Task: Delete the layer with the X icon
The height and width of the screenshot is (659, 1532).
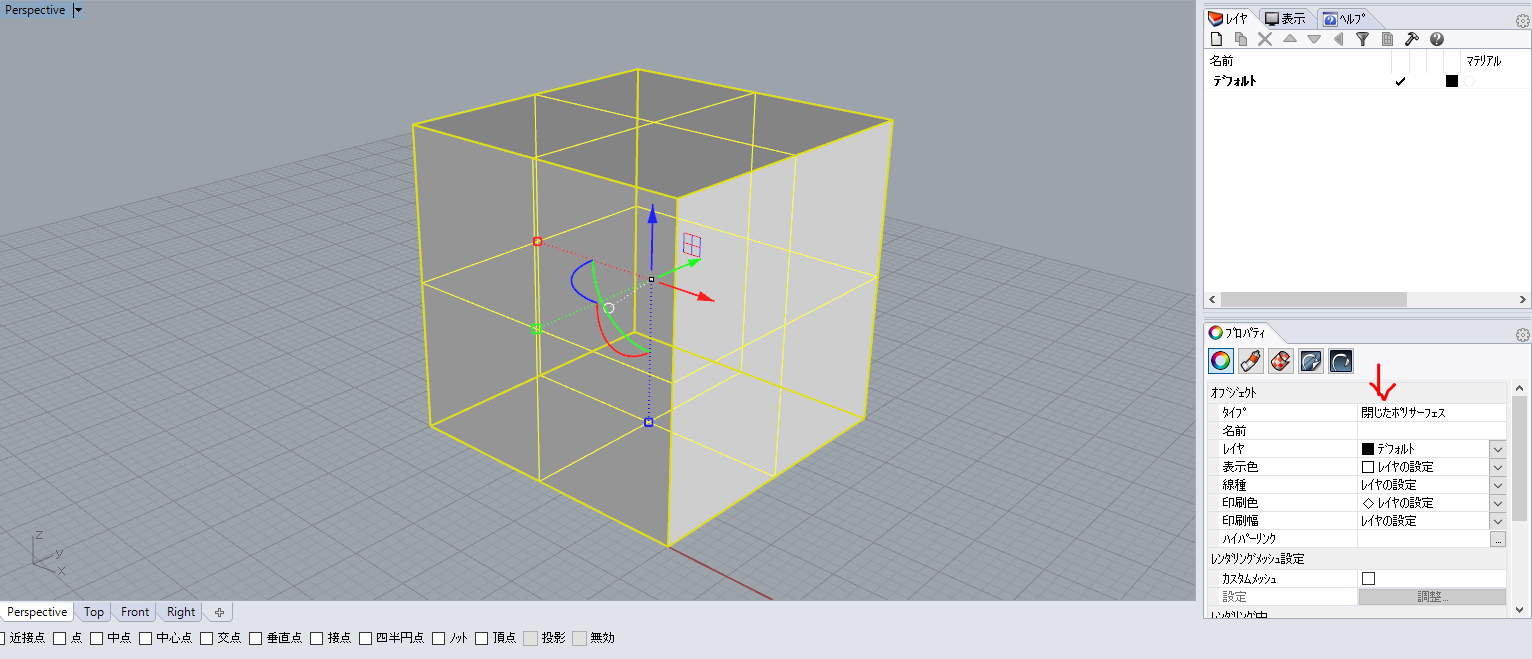Action: (1265, 39)
